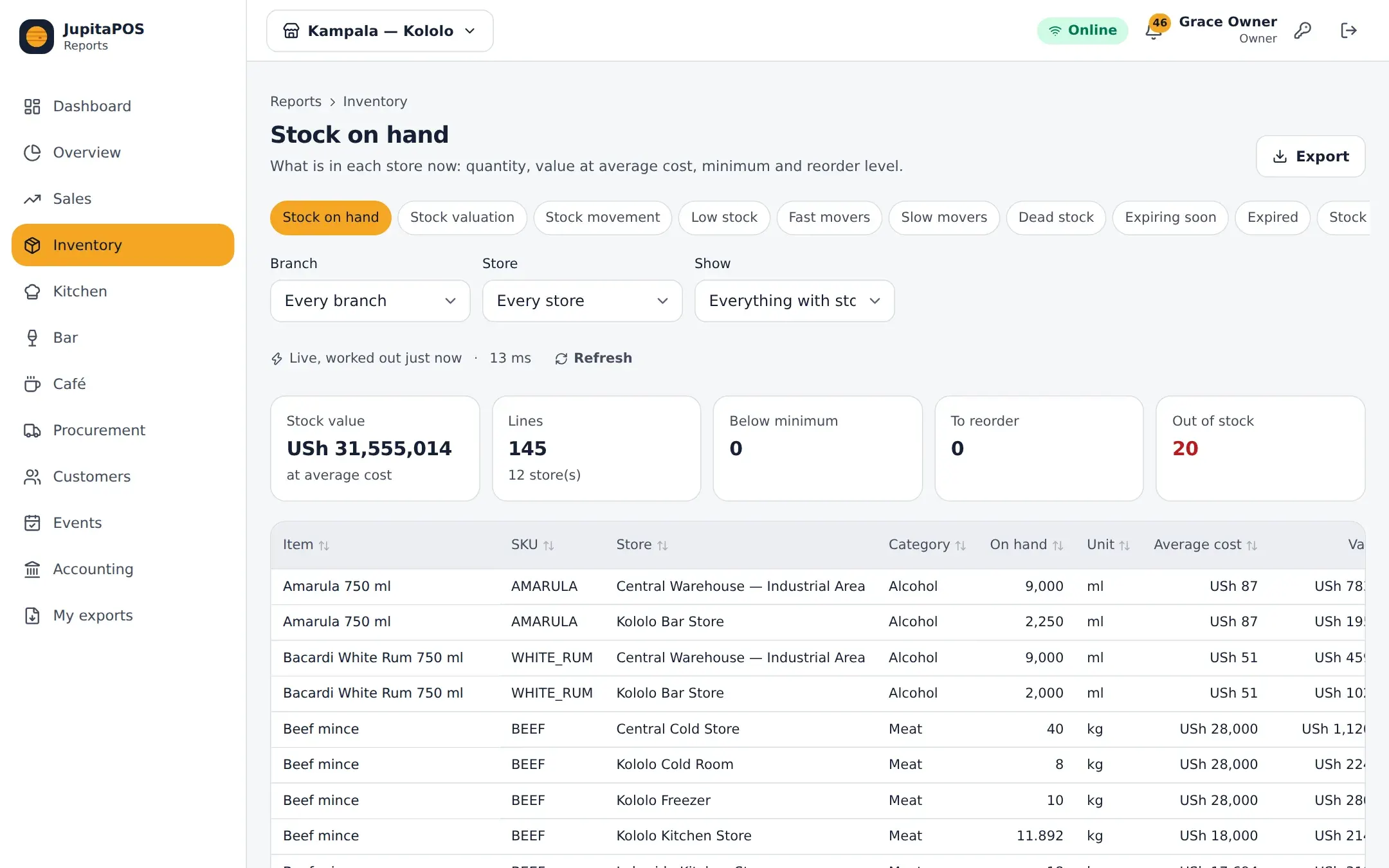Image resolution: width=1389 pixels, height=868 pixels.
Task: Switch to Expiring soon tab
Action: pos(1170,217)
